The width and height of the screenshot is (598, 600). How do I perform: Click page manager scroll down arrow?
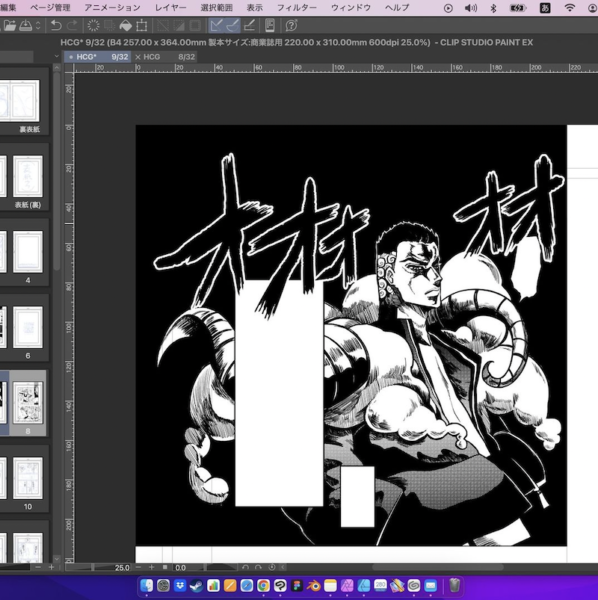pos(57,559)
